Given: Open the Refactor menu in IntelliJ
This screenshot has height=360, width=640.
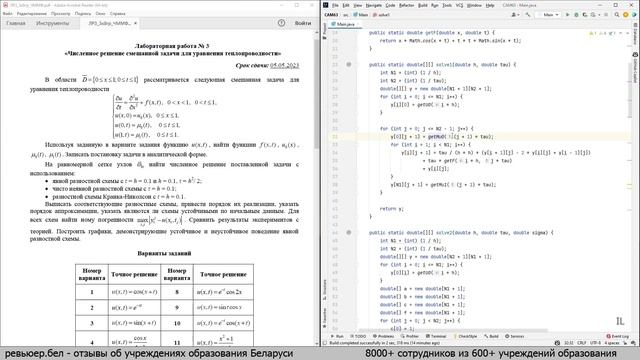Looking at the screenshot, I should tap(406, 5).
